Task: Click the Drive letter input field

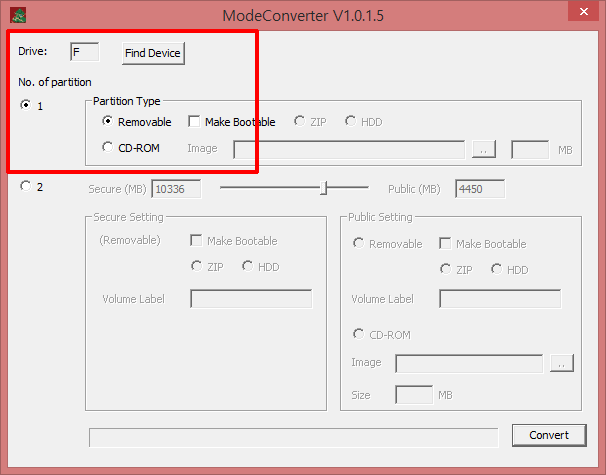Action: click(x=84, y=51)
